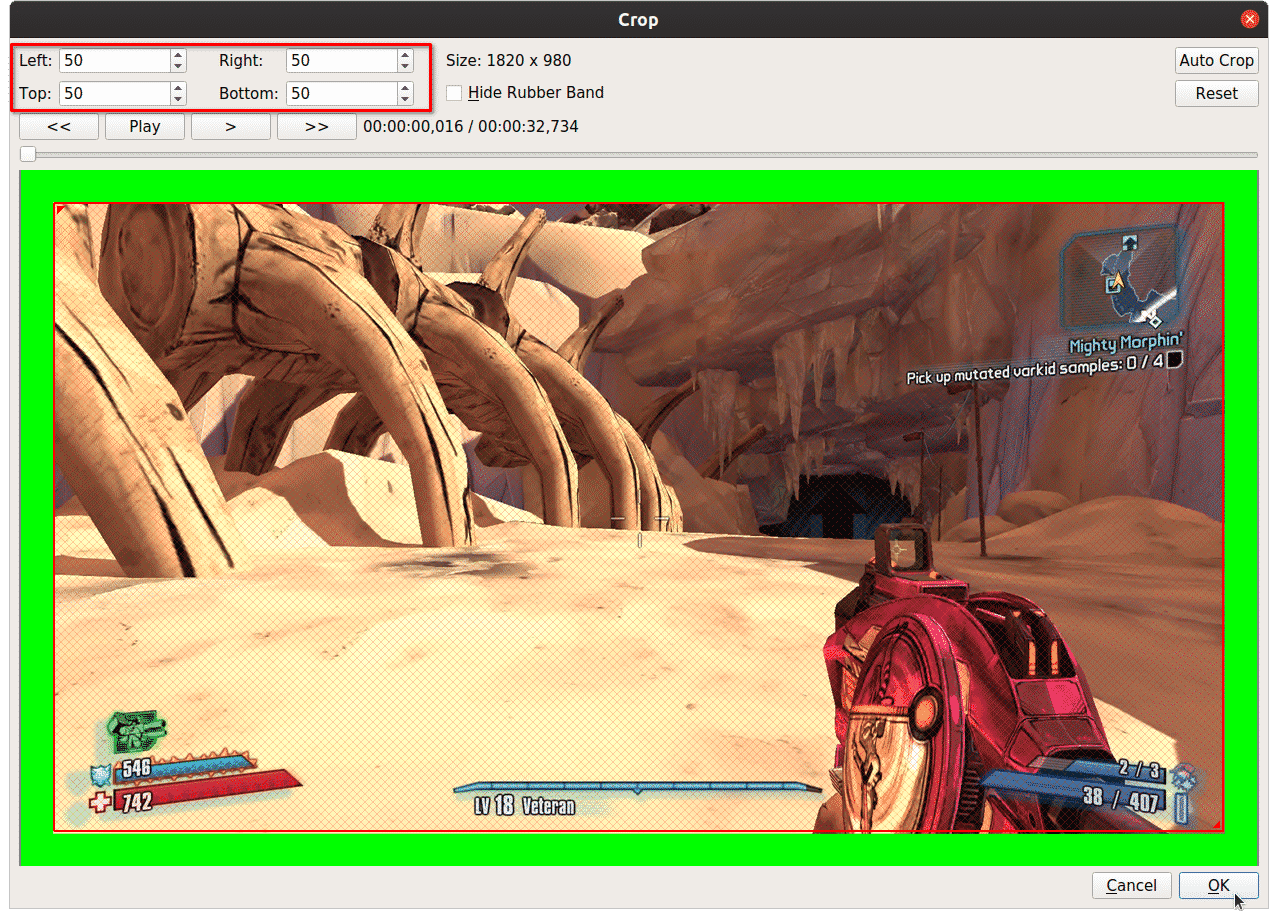Decrease the Right crop value
1278x918 pixels.
point(405,67)
